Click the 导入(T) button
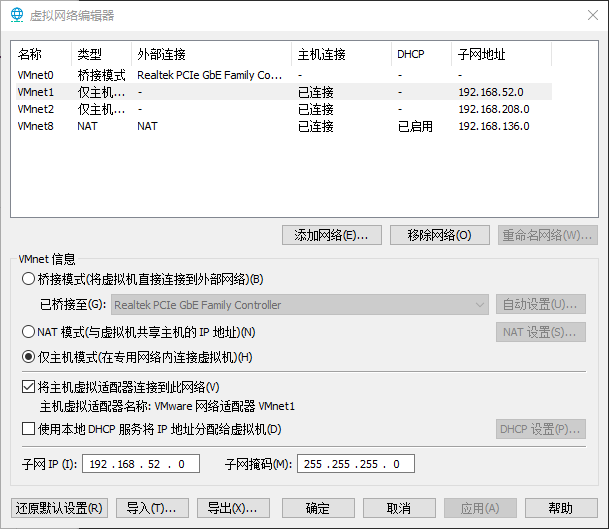 coord(152,508)
